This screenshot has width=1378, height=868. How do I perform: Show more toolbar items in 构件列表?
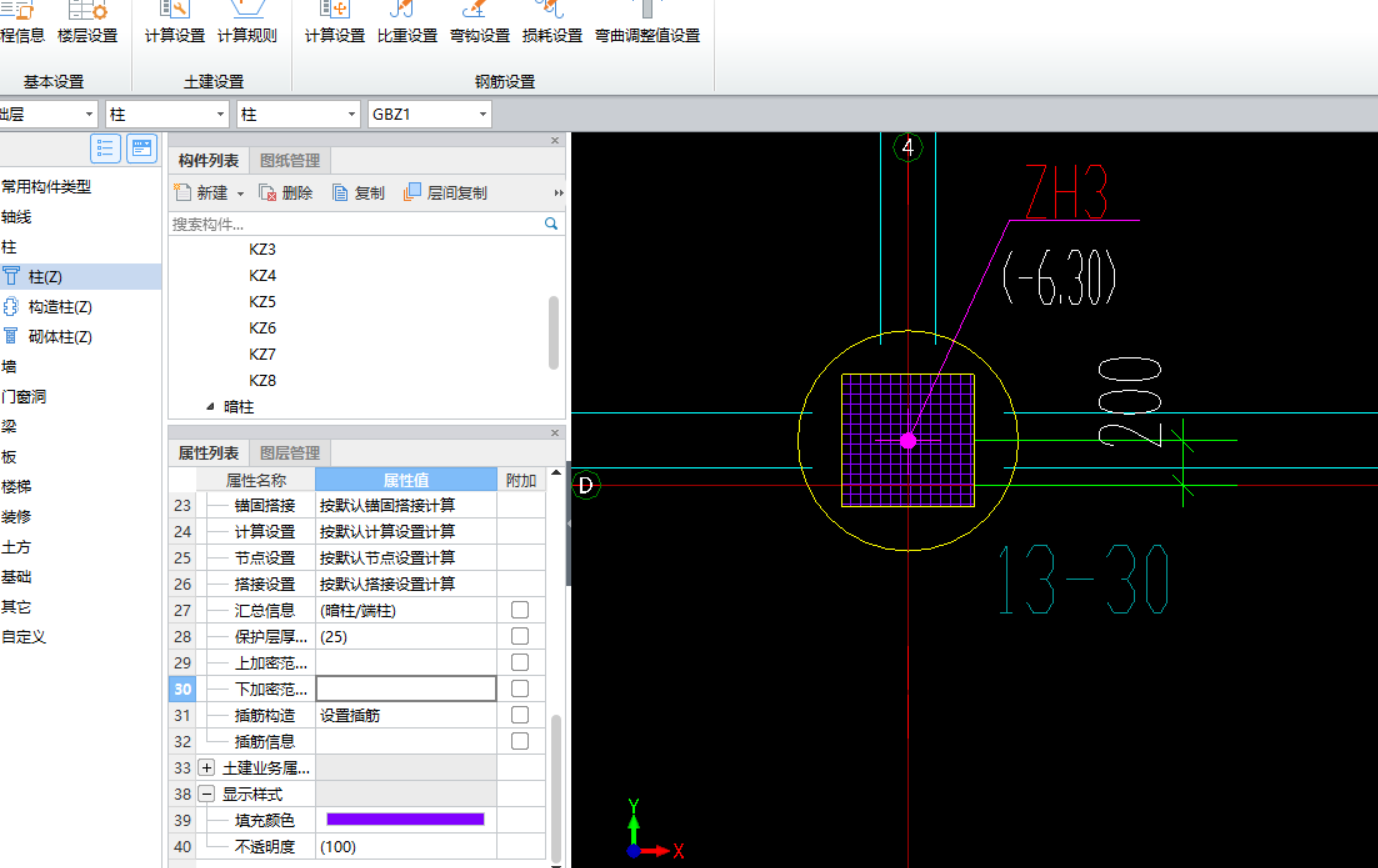[x=559, y=193]
